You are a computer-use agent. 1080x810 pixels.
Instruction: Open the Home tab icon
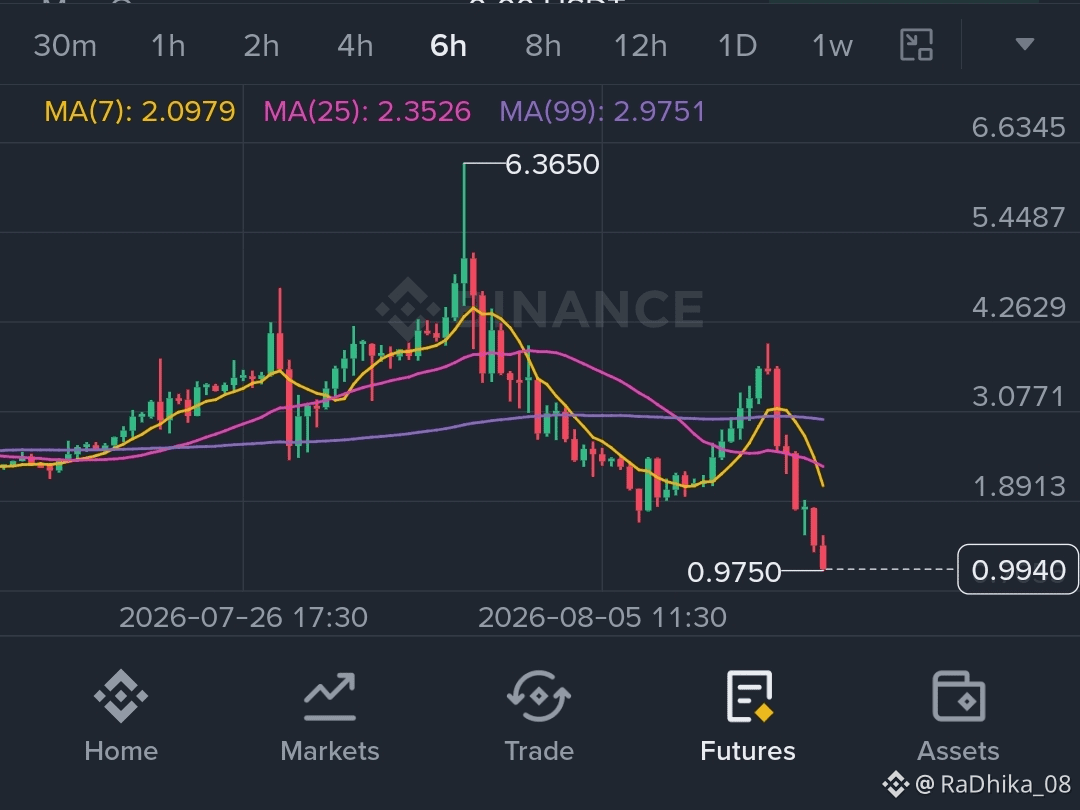point(121,696)
